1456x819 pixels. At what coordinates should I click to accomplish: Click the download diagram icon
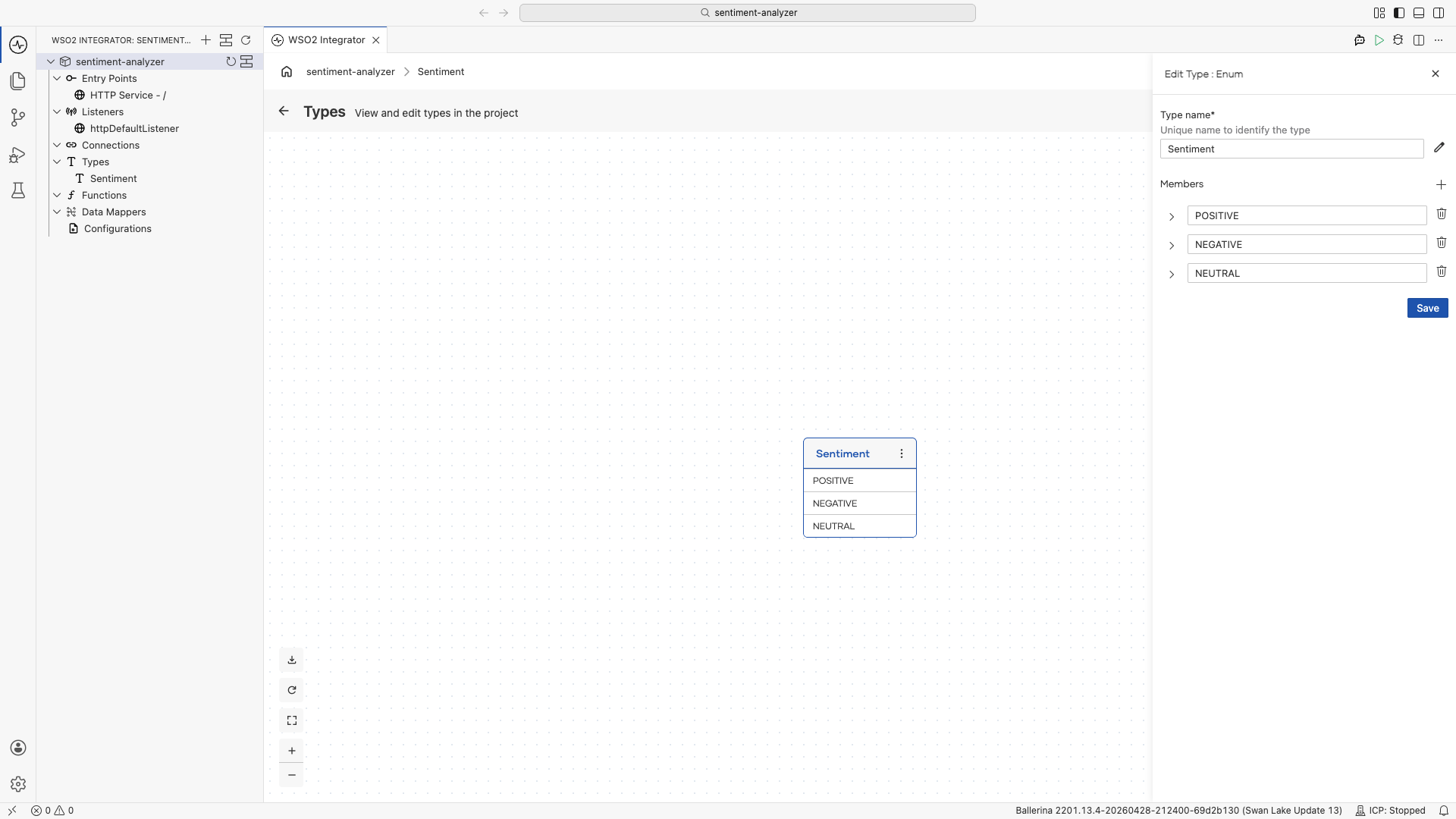[292, 660]
